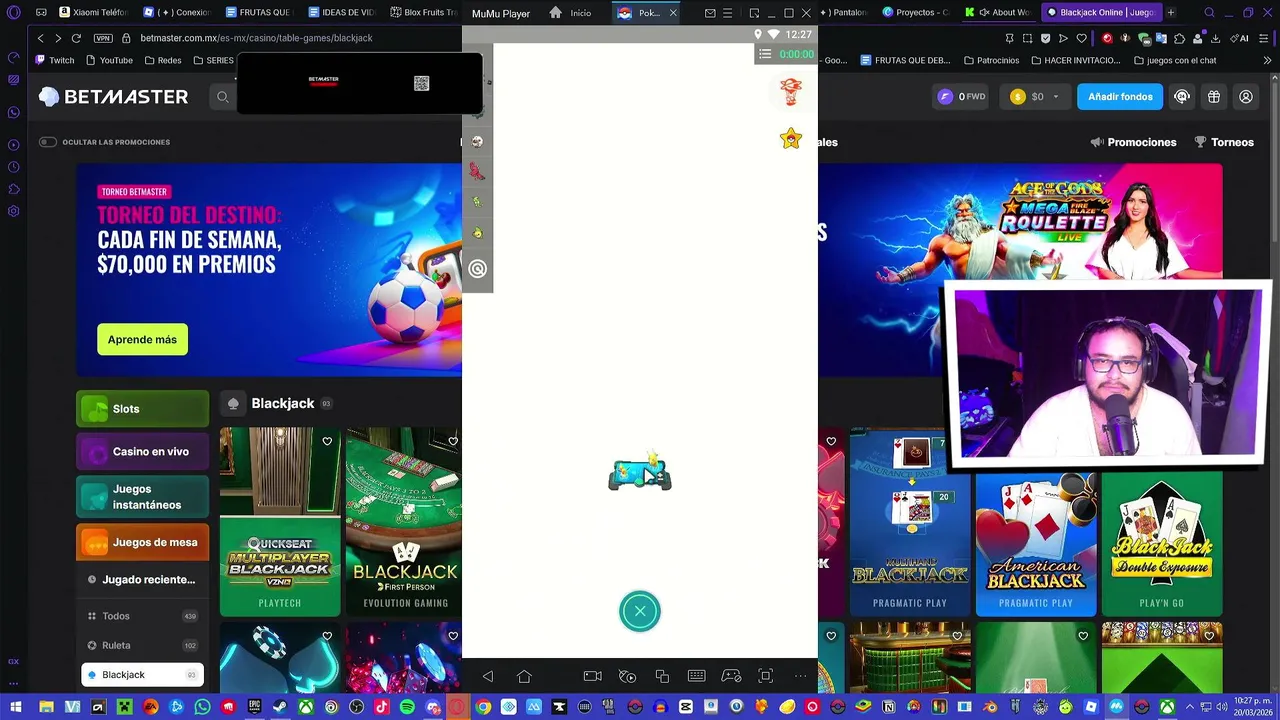The width and height of the screenshot is (1280, 720).
Task: Open Spotify from Windows taskbar
Action: tap(407, 707)
